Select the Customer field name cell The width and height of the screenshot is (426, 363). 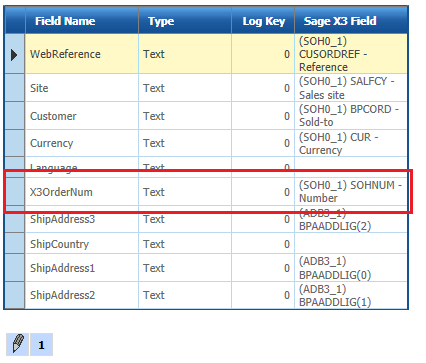(x=82, y=116)
